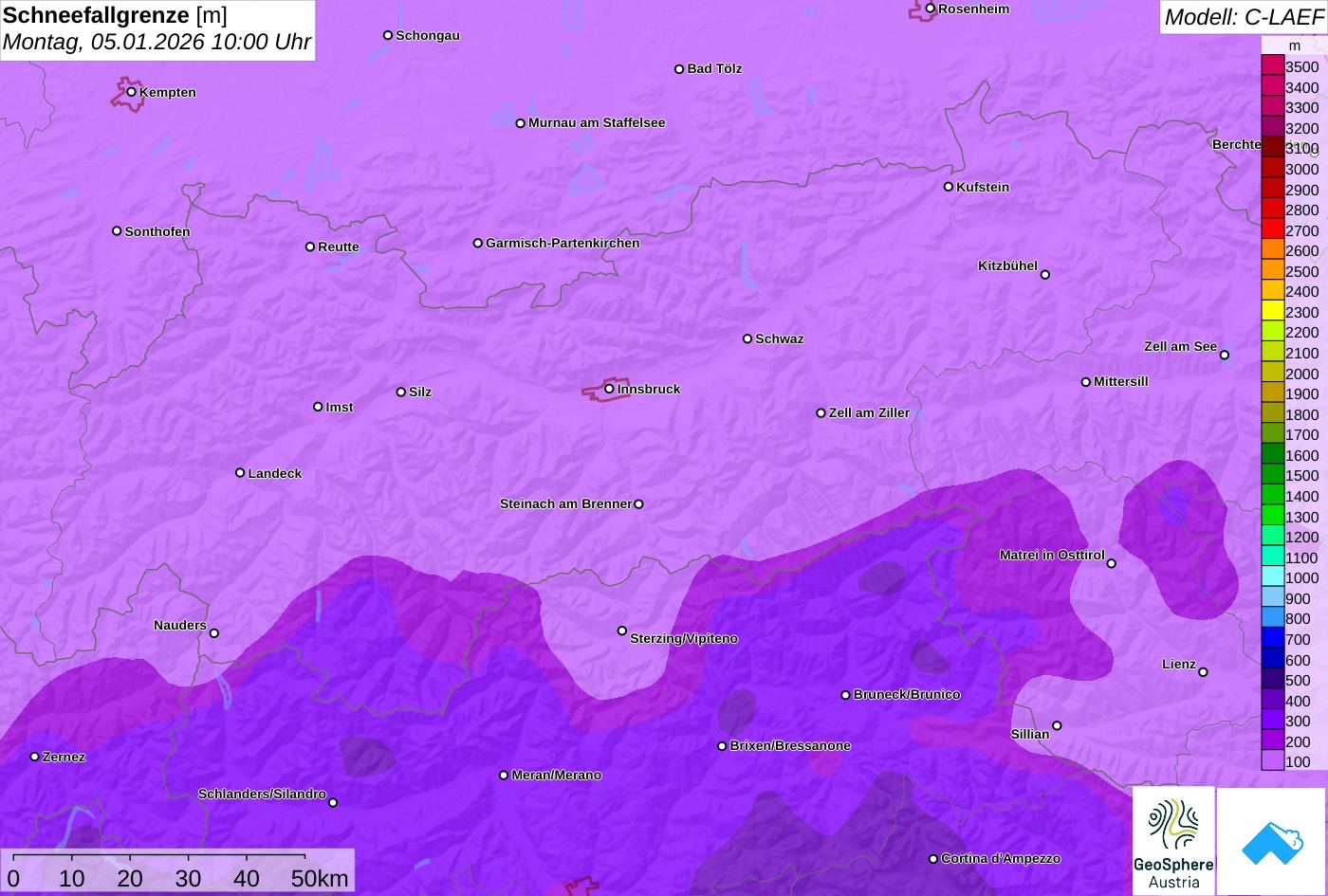This screenshot has height=896, width=1328.
Task: Click the legend value 500
Action: click(x=1298, y=680)
